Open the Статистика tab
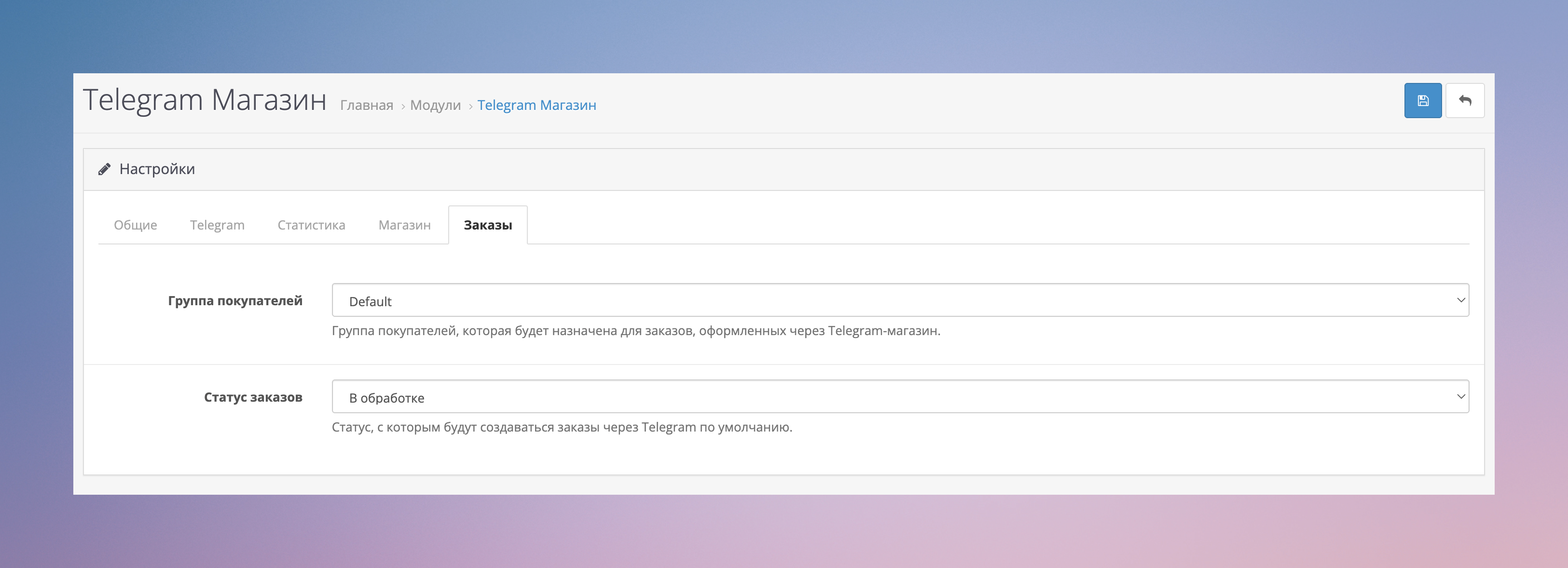This screenshot has width=1568, height=568. pyautogui.click(x=311, y=225)
